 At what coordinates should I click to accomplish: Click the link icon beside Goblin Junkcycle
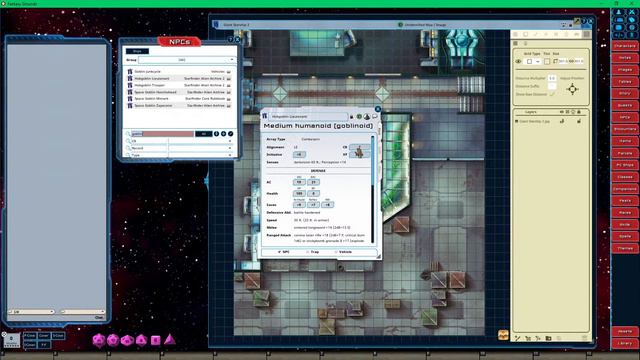point(130,71)
